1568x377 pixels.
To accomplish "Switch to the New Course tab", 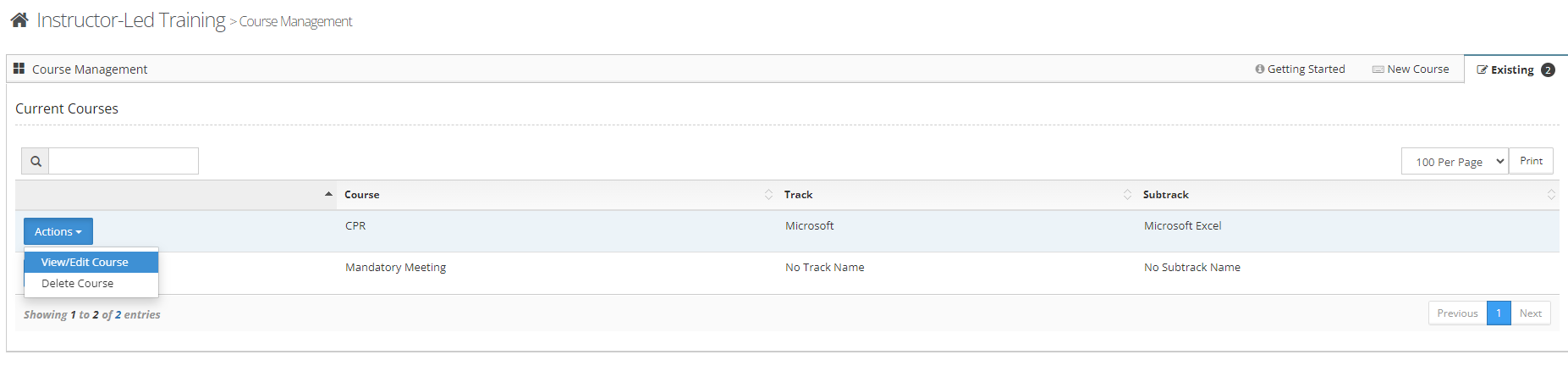I will 1411,69.
